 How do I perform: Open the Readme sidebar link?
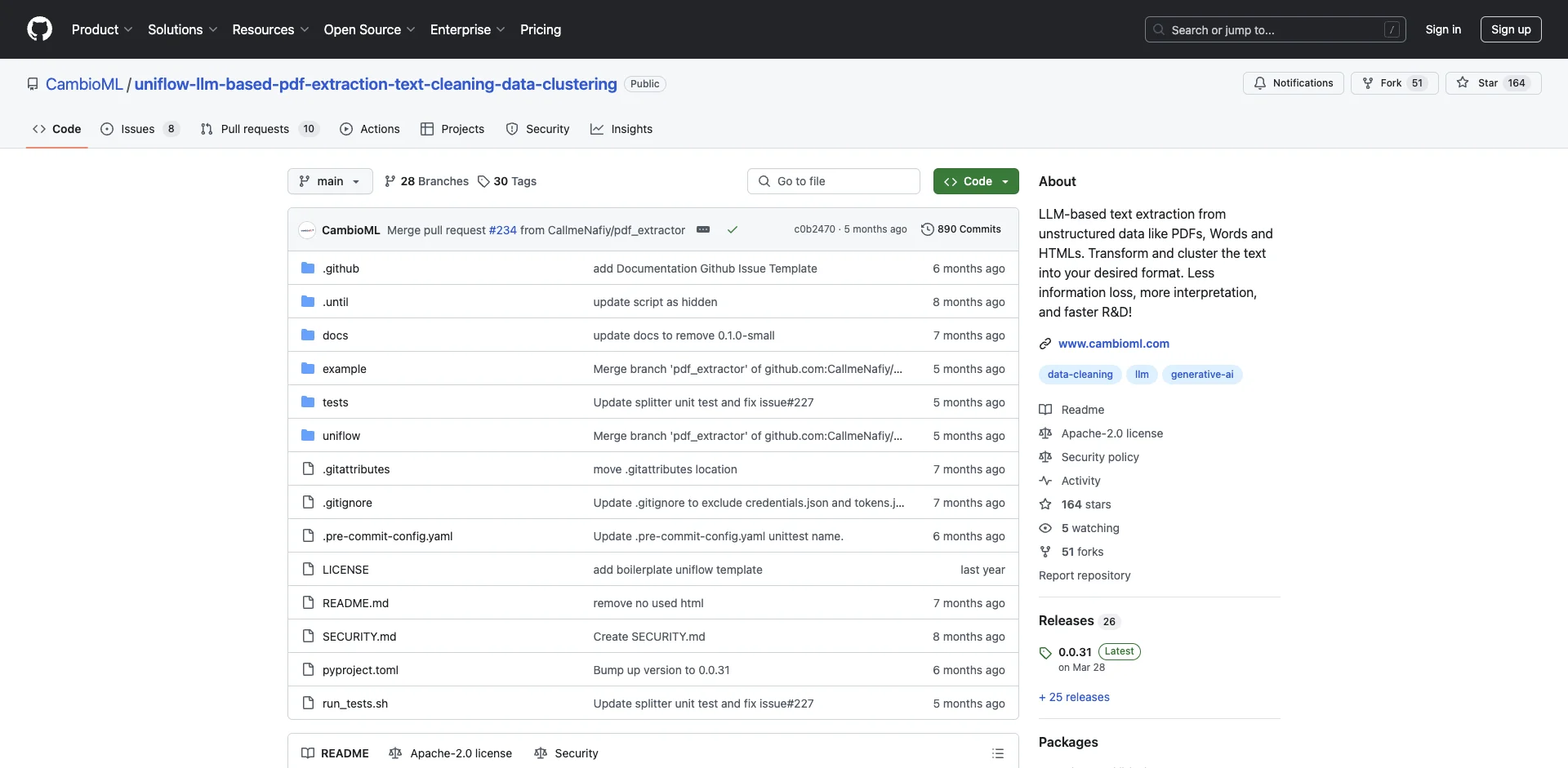click(1071, 410)
